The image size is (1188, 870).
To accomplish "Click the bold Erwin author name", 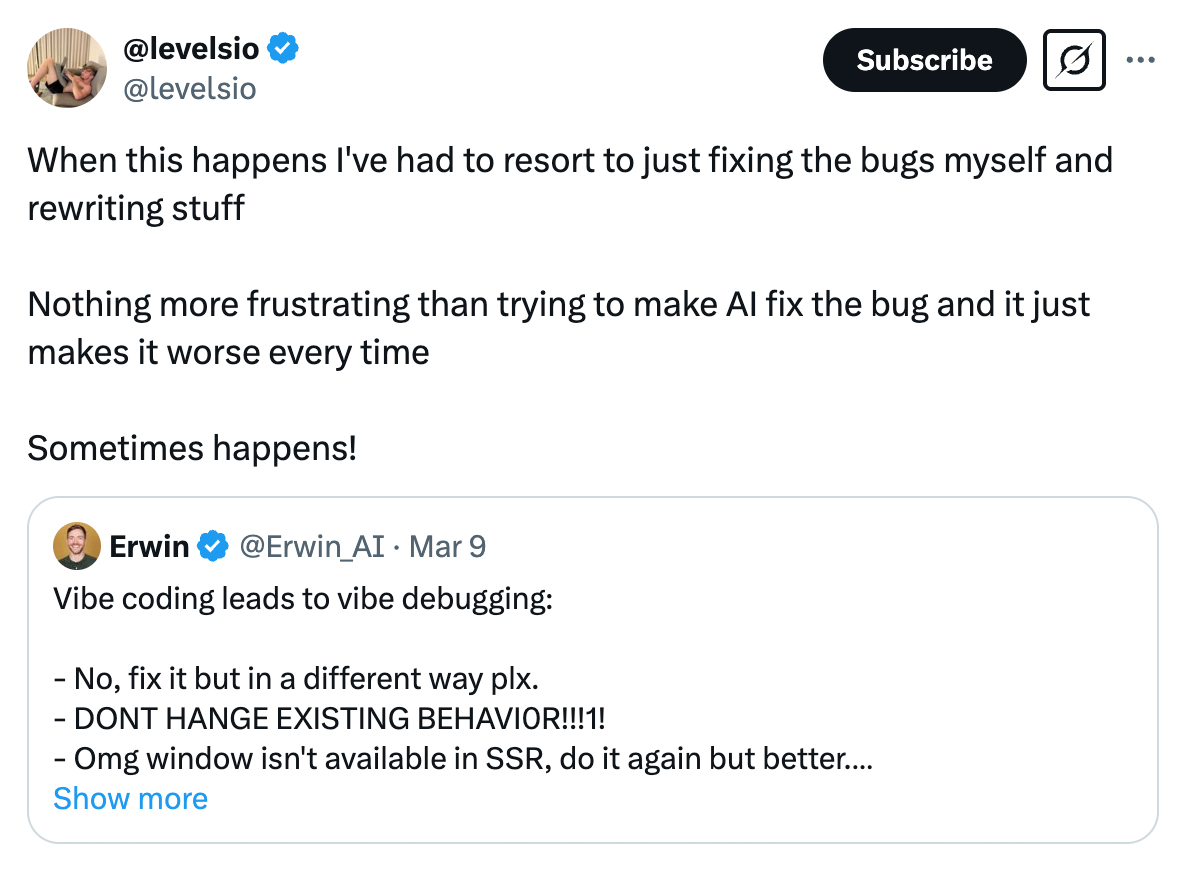I will (150, 546).
